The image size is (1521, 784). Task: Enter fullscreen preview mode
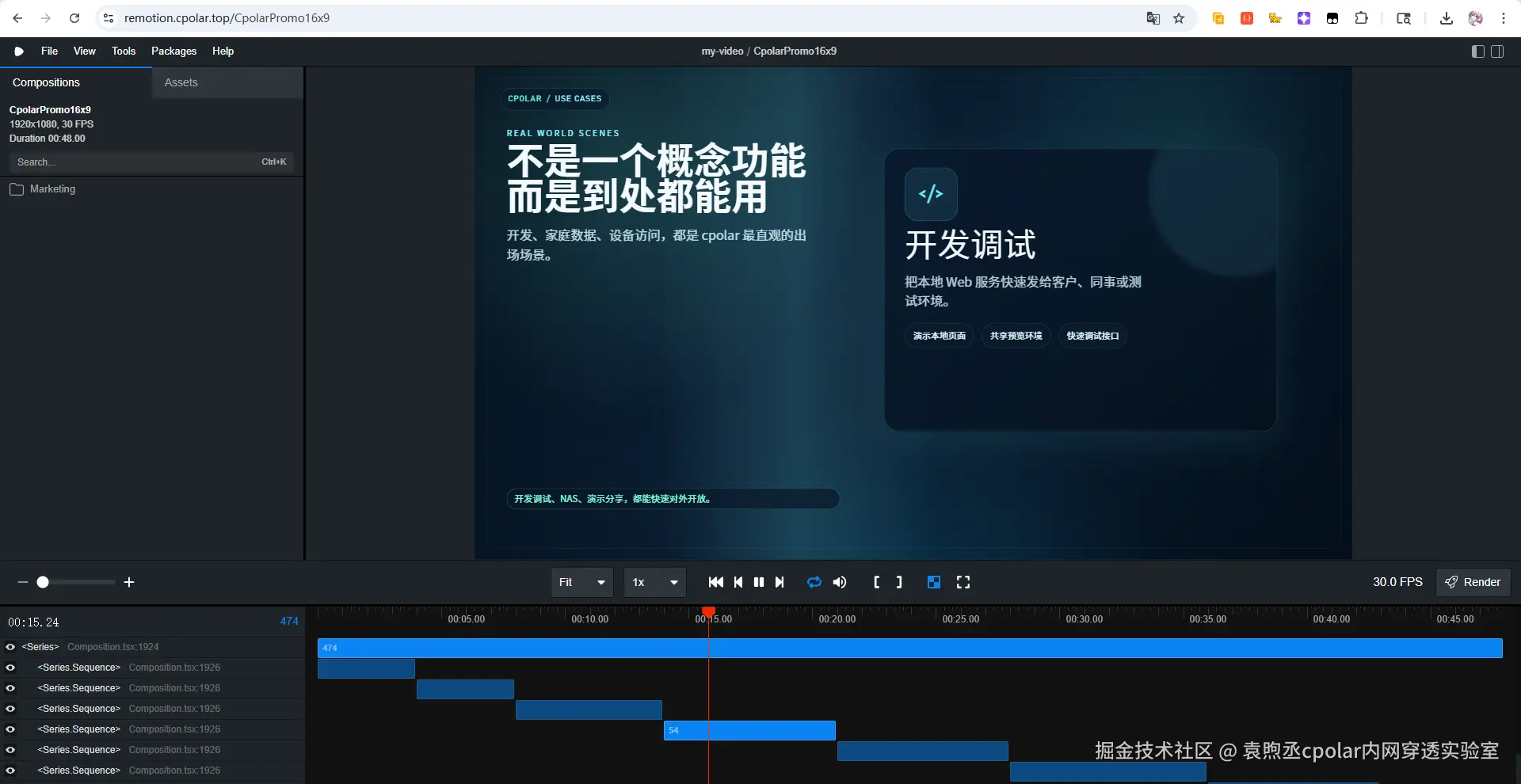coord(963,582)
